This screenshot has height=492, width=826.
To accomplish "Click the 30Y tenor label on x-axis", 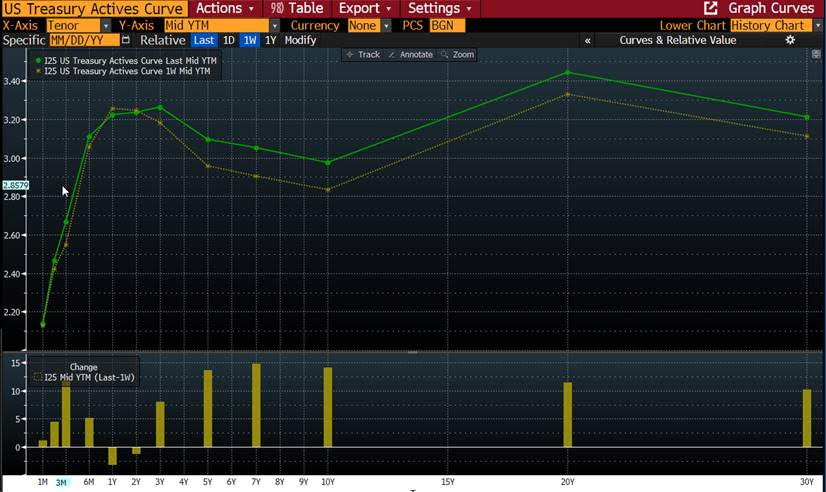I will point(807,482).
